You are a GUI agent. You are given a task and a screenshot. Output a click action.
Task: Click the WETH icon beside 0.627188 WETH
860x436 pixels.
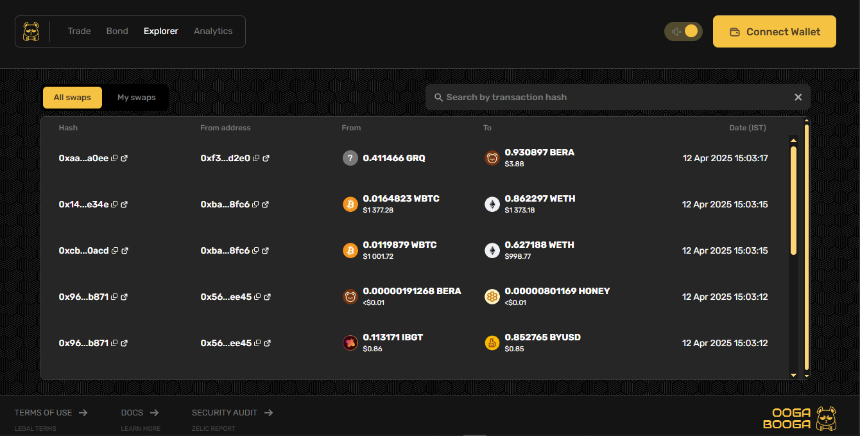[492, 250]
